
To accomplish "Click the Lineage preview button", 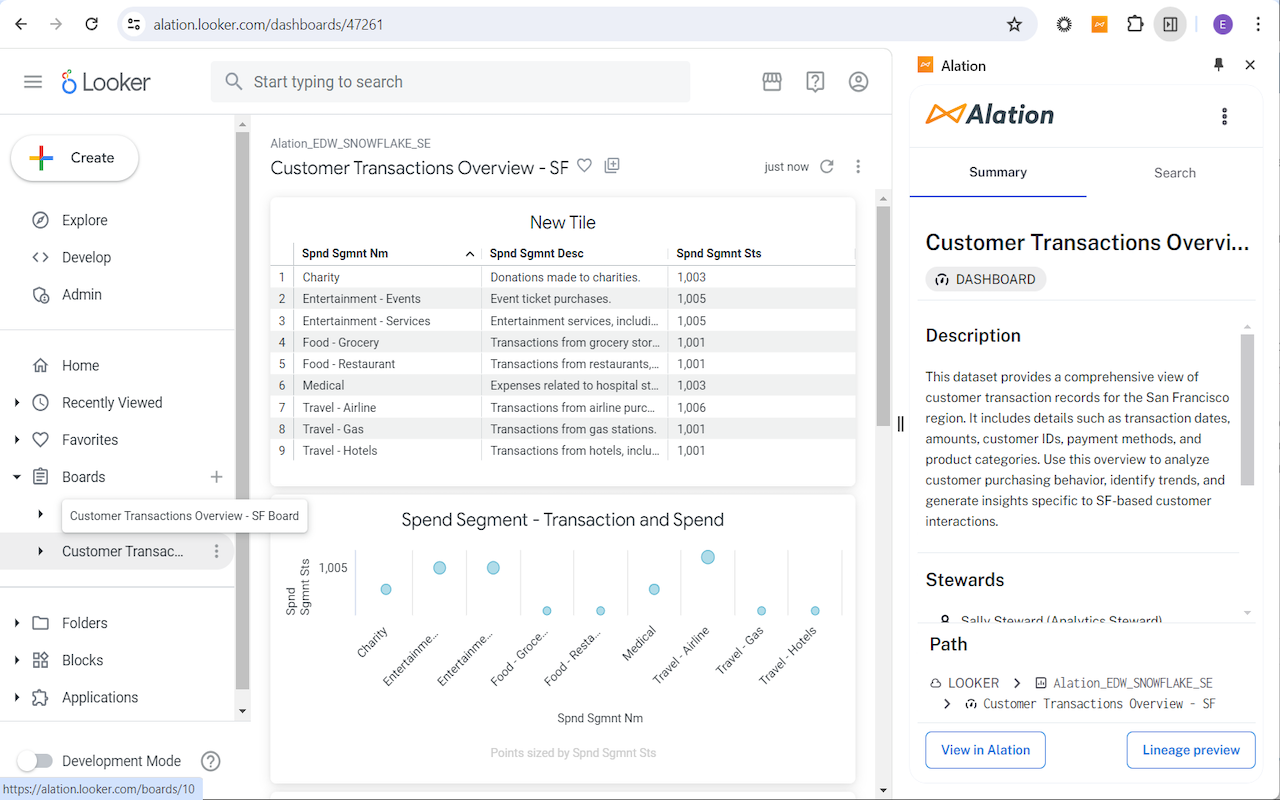I will point(1190,750).
